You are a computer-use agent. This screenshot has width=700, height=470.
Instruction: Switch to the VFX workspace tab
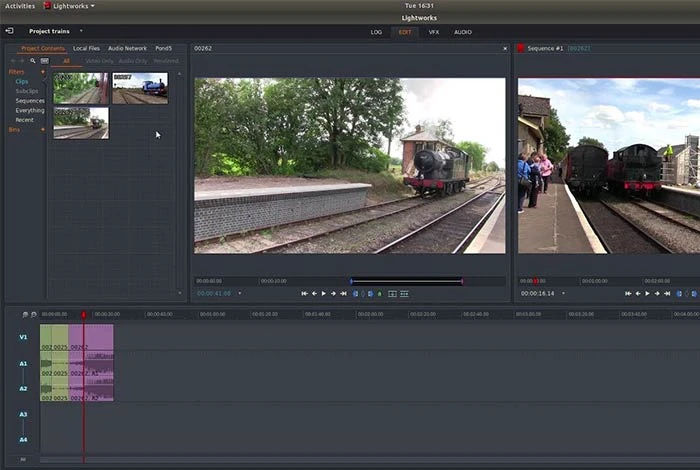pos(434,32)
